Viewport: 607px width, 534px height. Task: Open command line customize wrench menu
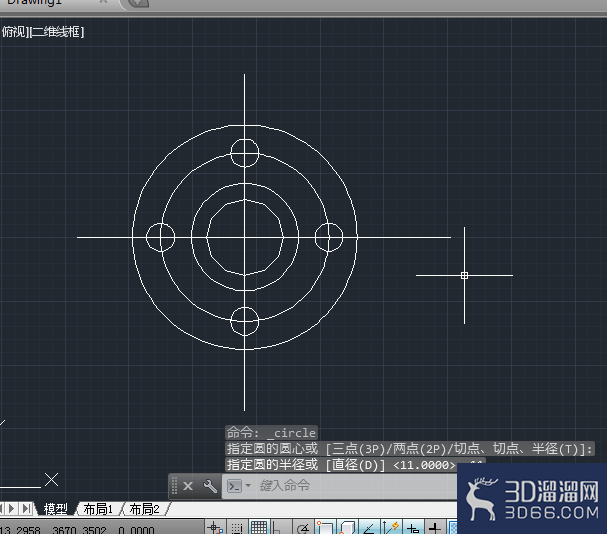[210, 486]
